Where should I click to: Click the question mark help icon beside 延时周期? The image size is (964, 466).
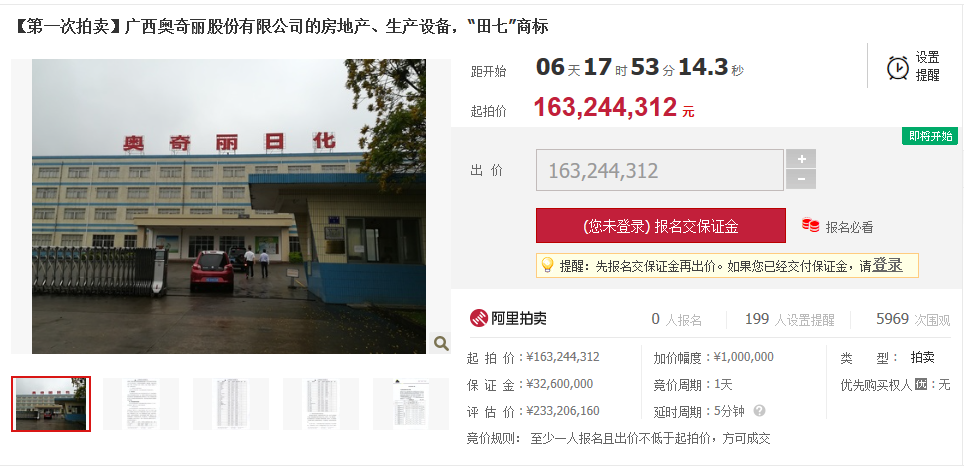click(759, 410)
